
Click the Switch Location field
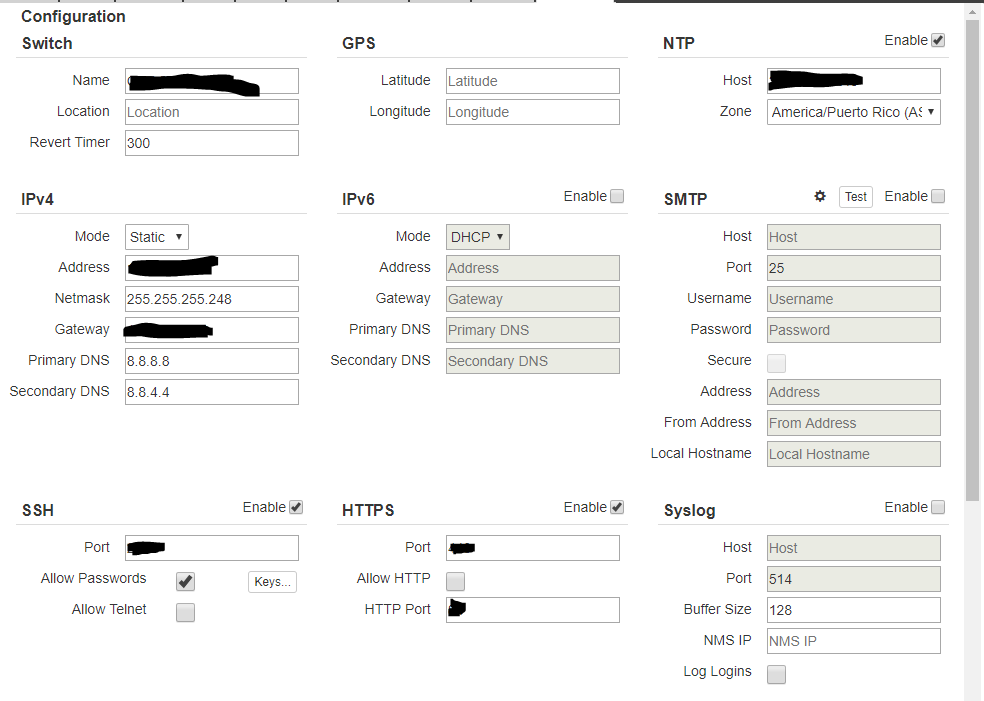coord(212,112)
